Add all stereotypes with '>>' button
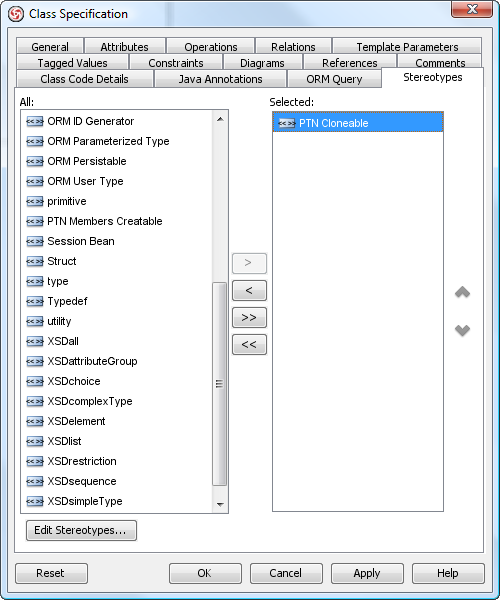Image resolution: width=500 pixels, height=600 pixels. (x=249, y=318)
